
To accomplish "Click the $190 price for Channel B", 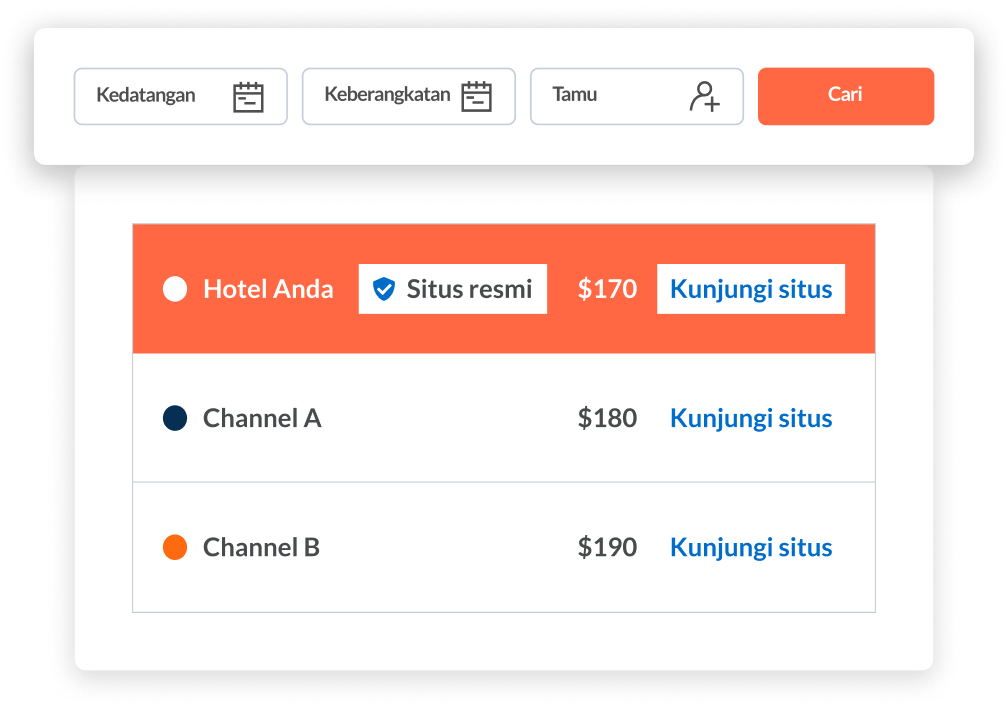I will [607, 547].
